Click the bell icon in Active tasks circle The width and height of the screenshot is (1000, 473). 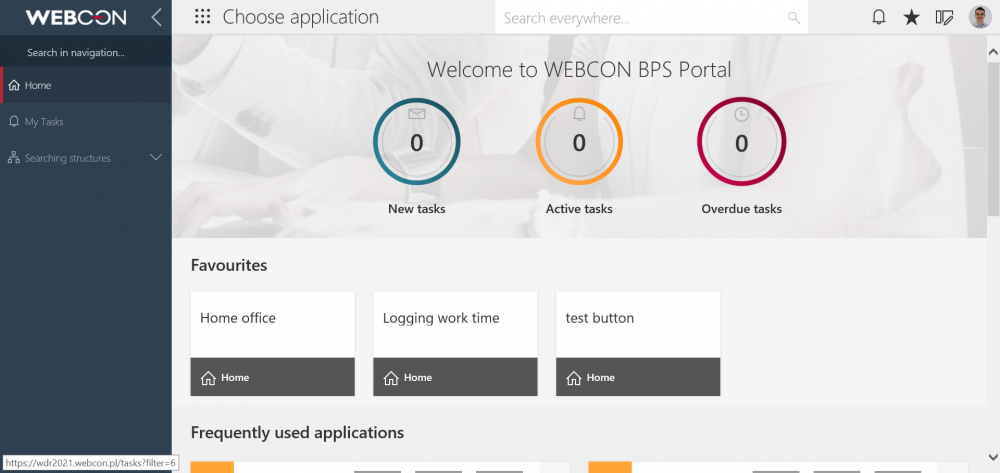pos(579,114)
